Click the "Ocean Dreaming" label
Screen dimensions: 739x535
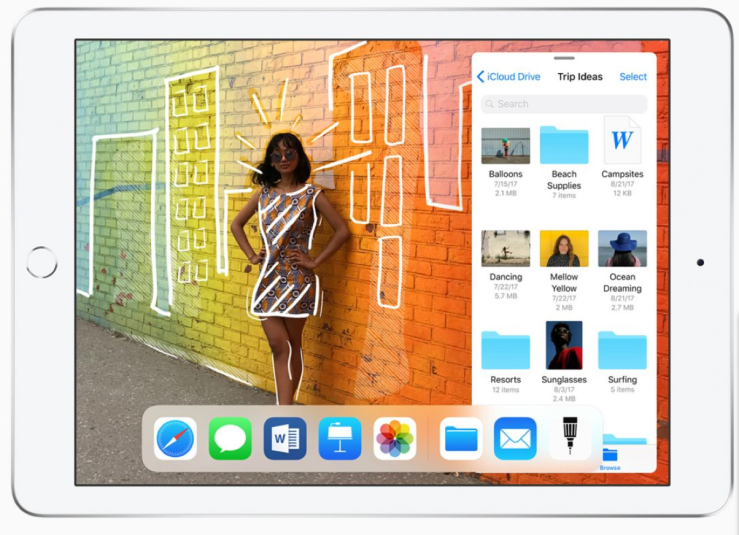[622, 282]
